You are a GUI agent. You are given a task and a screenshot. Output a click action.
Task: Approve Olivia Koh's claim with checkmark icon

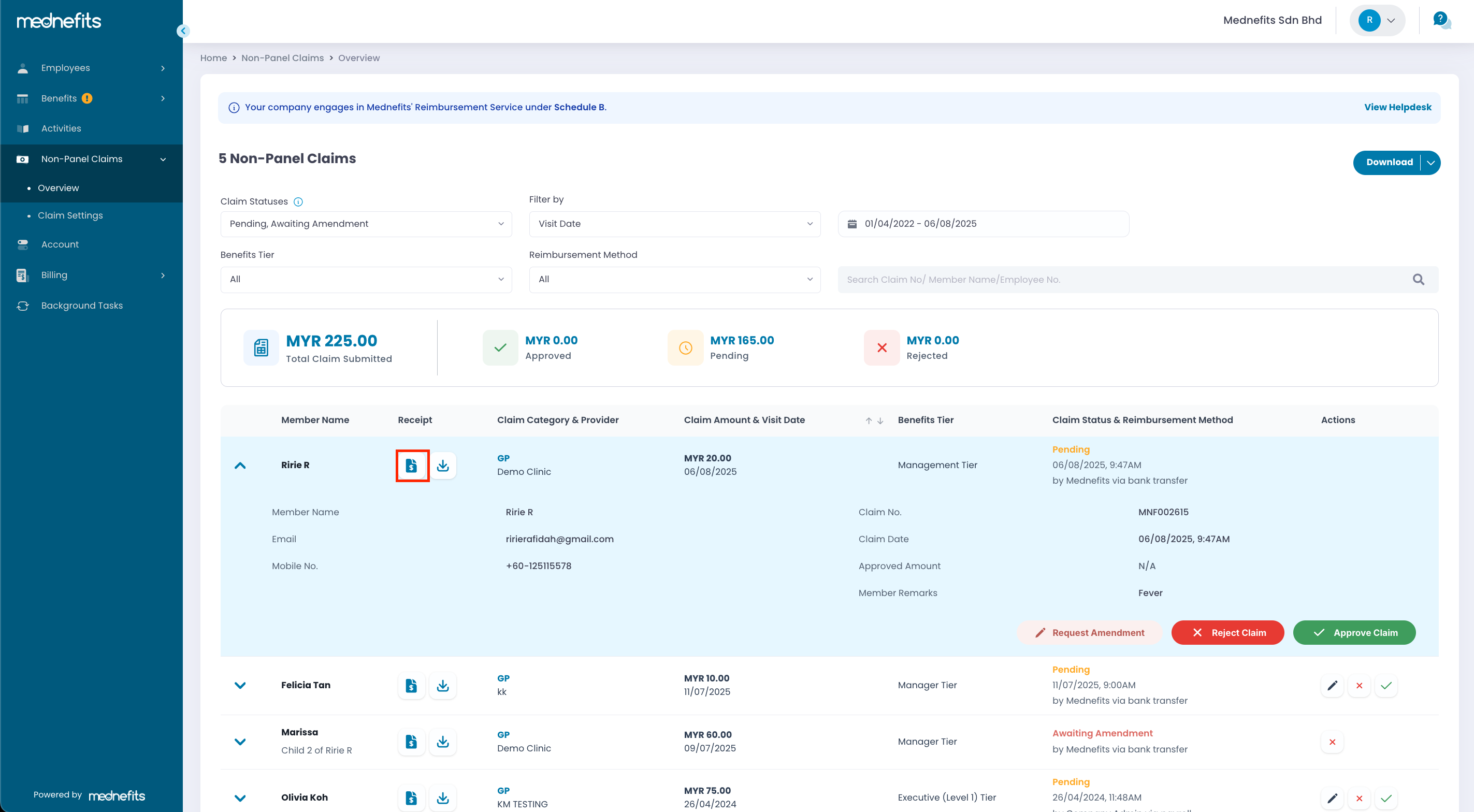[1386, 798]
